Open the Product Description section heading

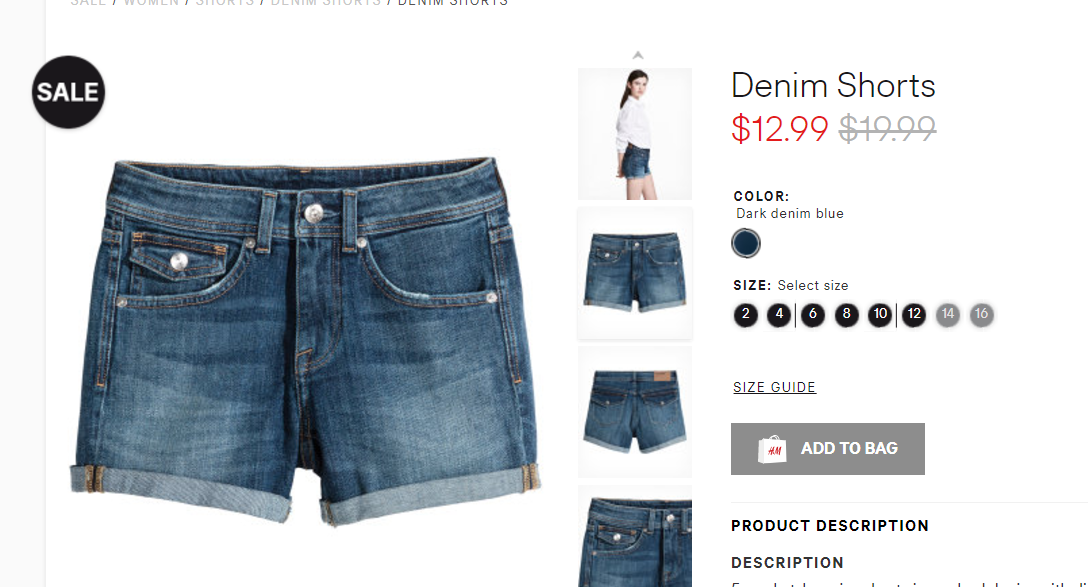point(830,526)
